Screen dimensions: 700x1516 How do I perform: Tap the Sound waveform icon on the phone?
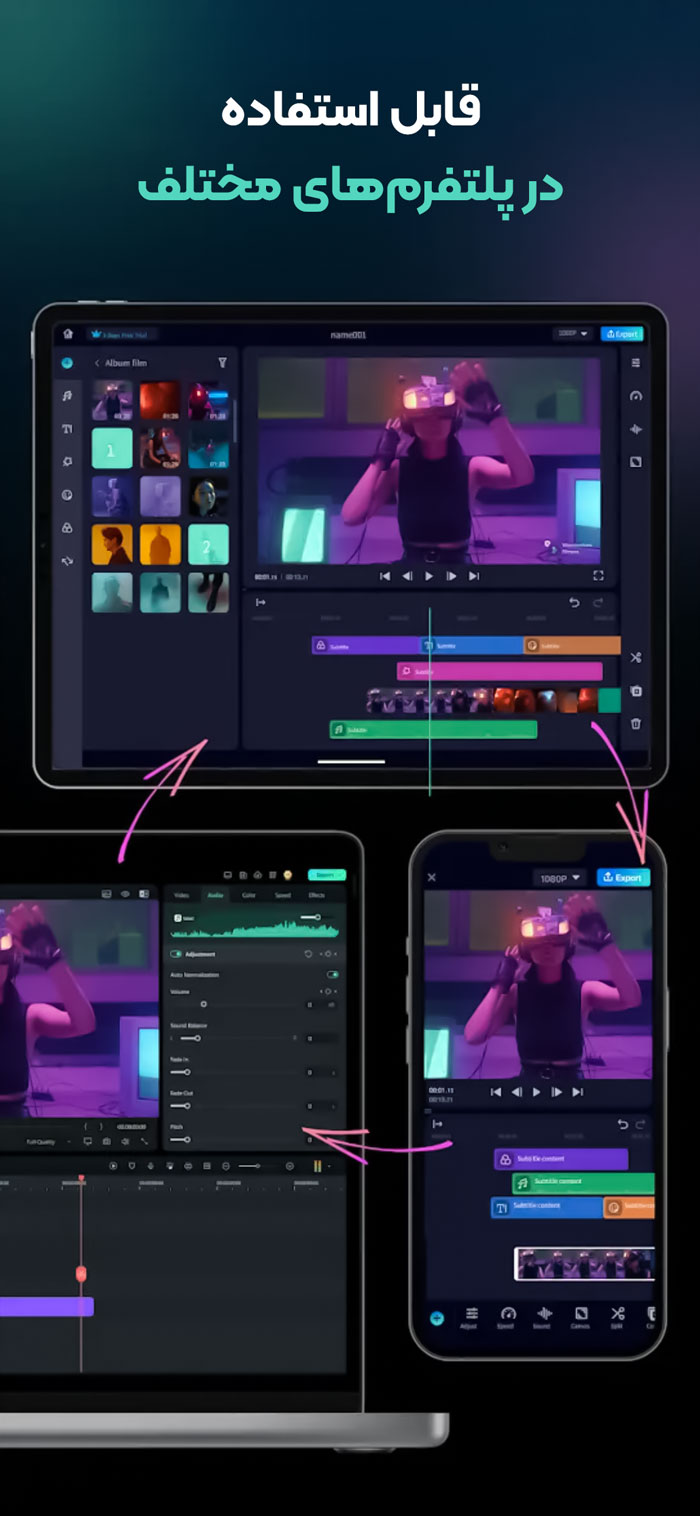point(544,1314)
